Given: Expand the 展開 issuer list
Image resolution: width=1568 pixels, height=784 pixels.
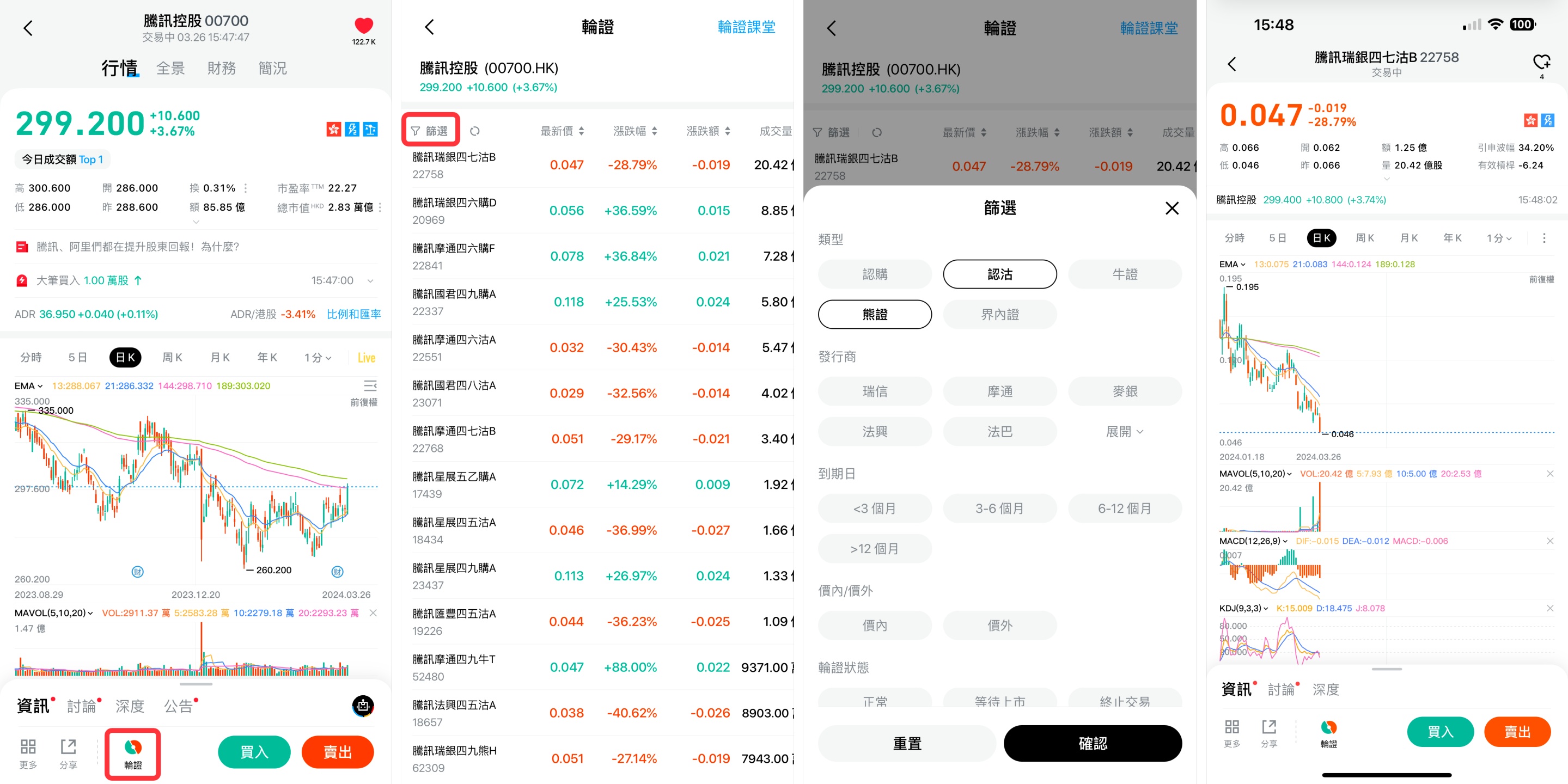Looking at the screenshot, I should click(x=1124, y=432).
